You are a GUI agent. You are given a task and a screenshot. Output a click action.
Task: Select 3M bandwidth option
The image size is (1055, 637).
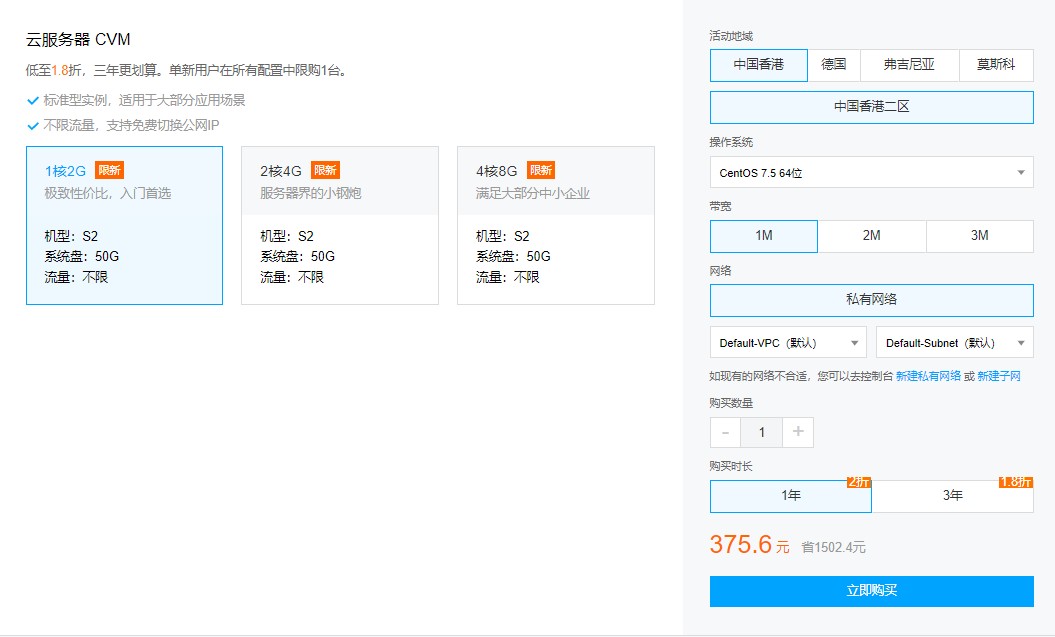pos(980,236)
